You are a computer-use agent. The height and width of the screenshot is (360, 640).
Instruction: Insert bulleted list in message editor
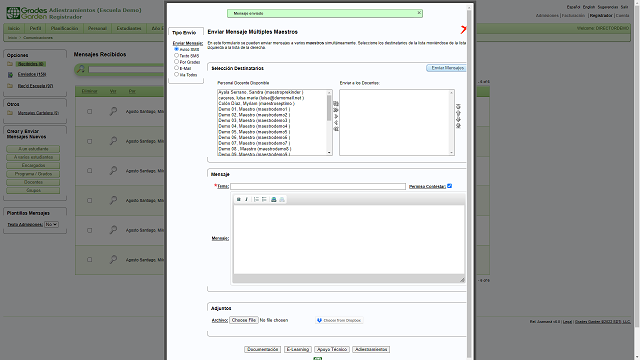pos(264,199)
